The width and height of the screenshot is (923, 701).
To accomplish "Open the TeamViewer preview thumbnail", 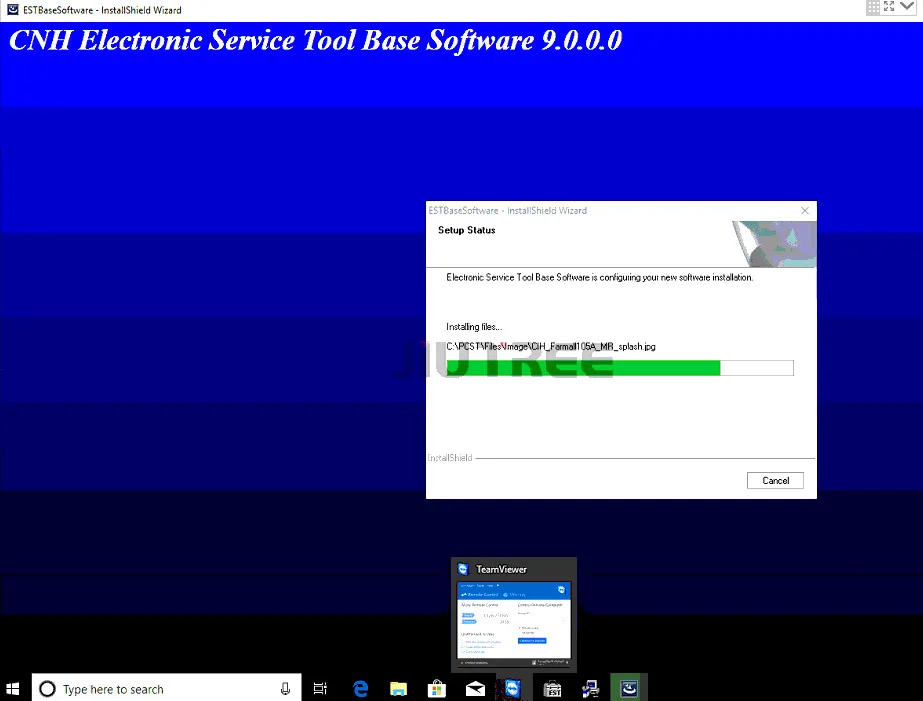I will click(514, 620).
